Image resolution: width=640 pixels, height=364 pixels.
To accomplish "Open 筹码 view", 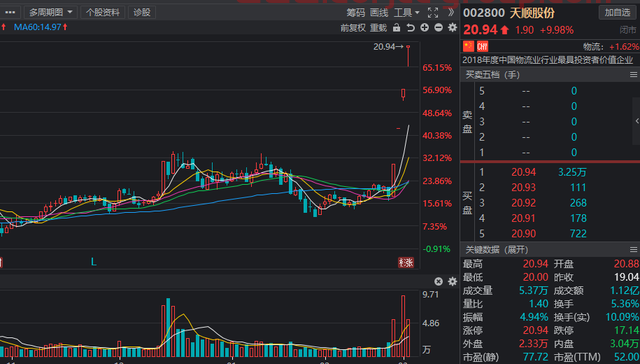I will 356,13.
